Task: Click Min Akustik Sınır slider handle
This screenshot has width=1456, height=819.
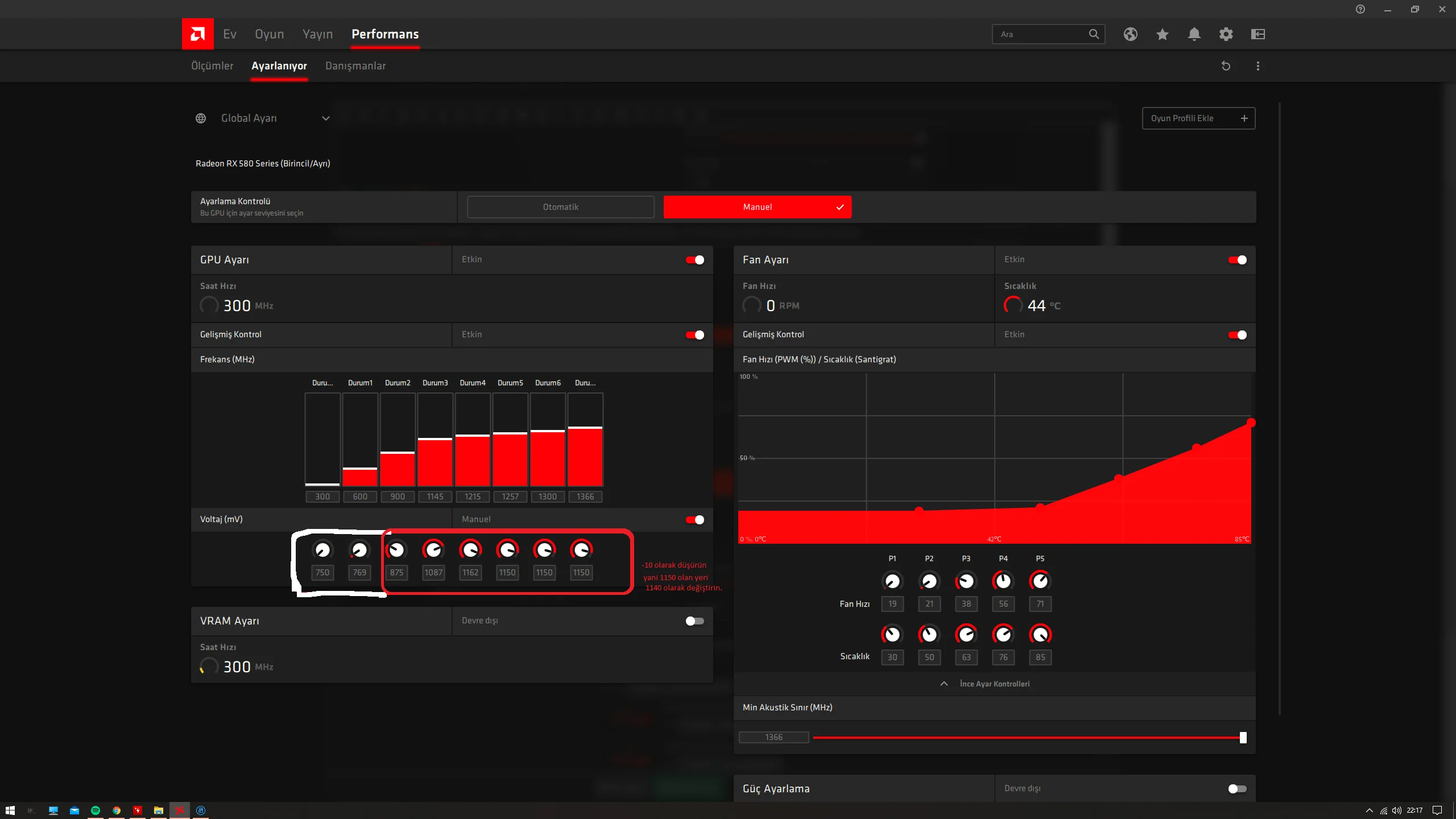Action: coord(1243,738)
